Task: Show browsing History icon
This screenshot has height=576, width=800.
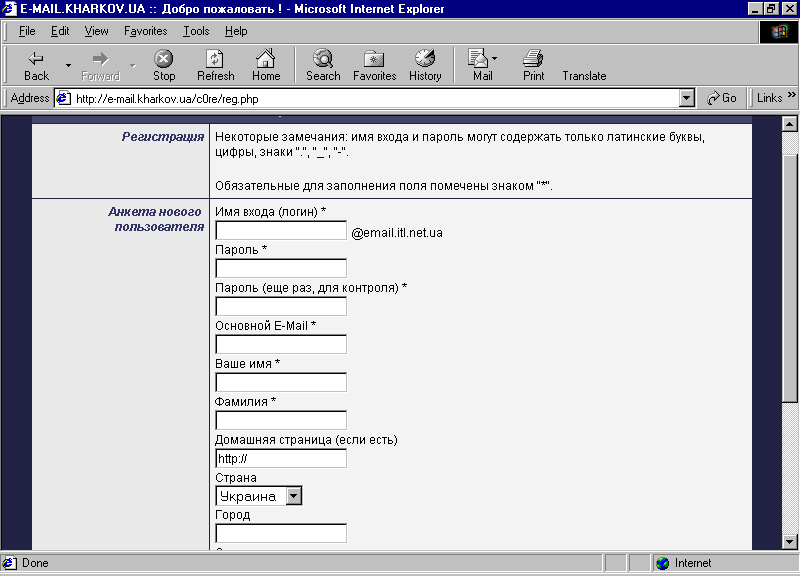Action: point(424,59)
